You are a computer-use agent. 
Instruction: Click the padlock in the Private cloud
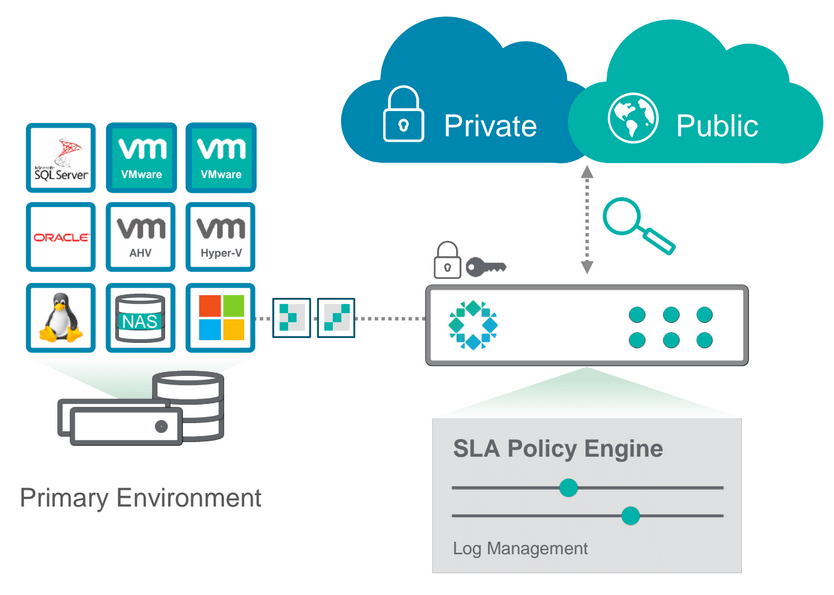[403, 114]
